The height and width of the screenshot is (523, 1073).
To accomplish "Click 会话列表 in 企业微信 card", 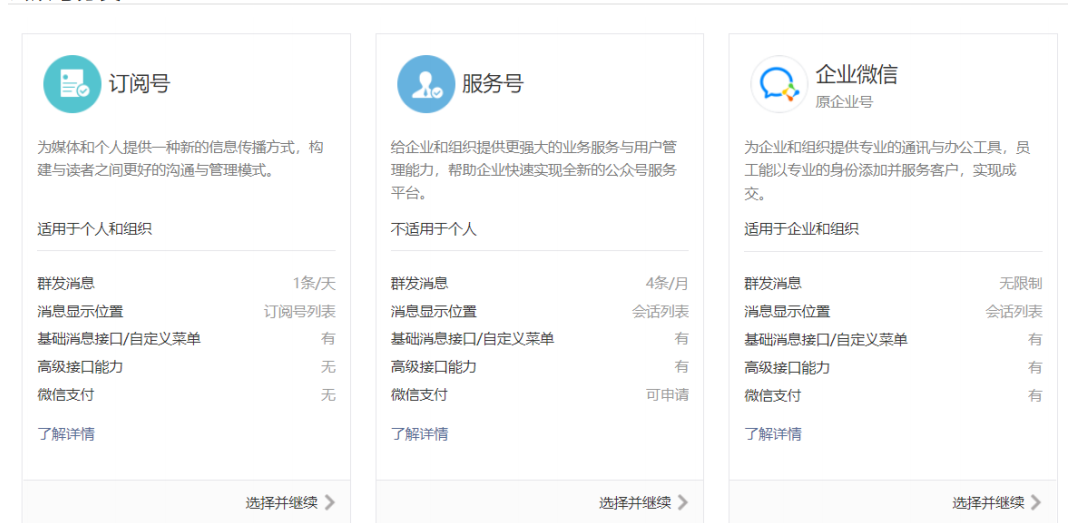I will tap(1013, 311).
